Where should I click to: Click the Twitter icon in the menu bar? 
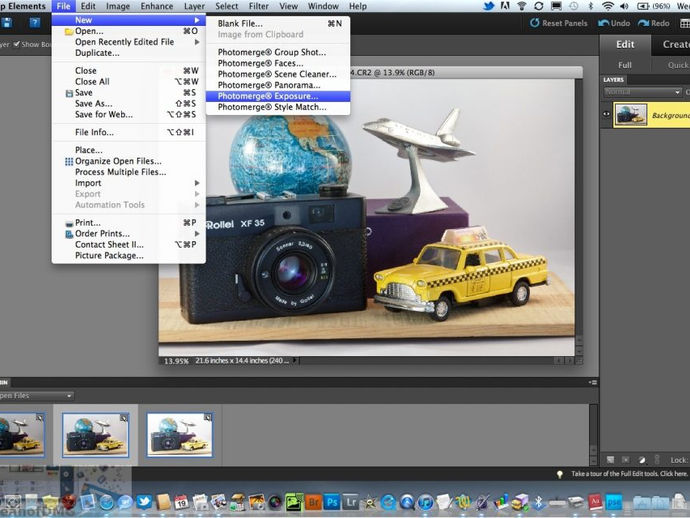tap(488, 6)
